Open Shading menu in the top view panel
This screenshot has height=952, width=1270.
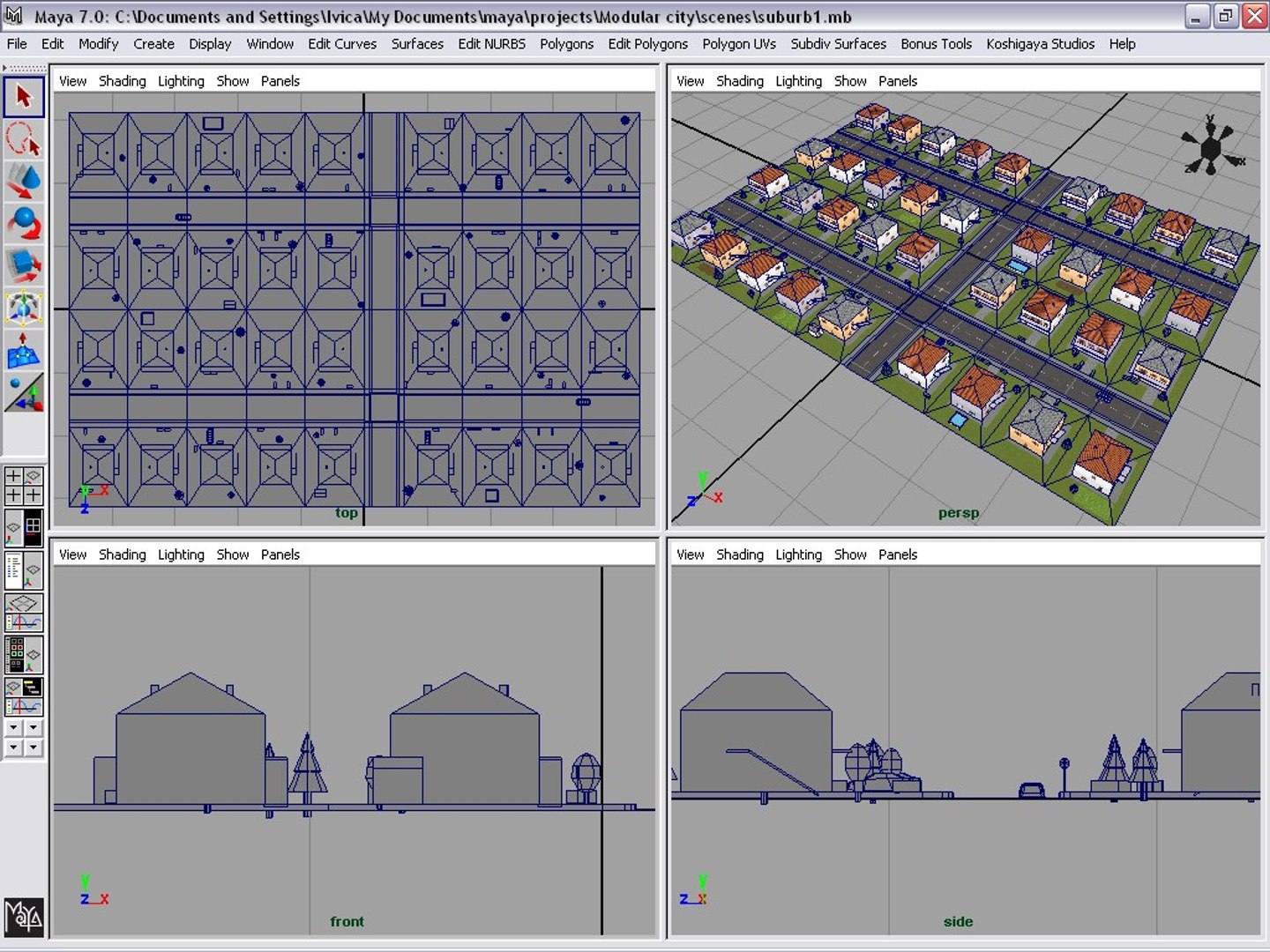[122, 81]
